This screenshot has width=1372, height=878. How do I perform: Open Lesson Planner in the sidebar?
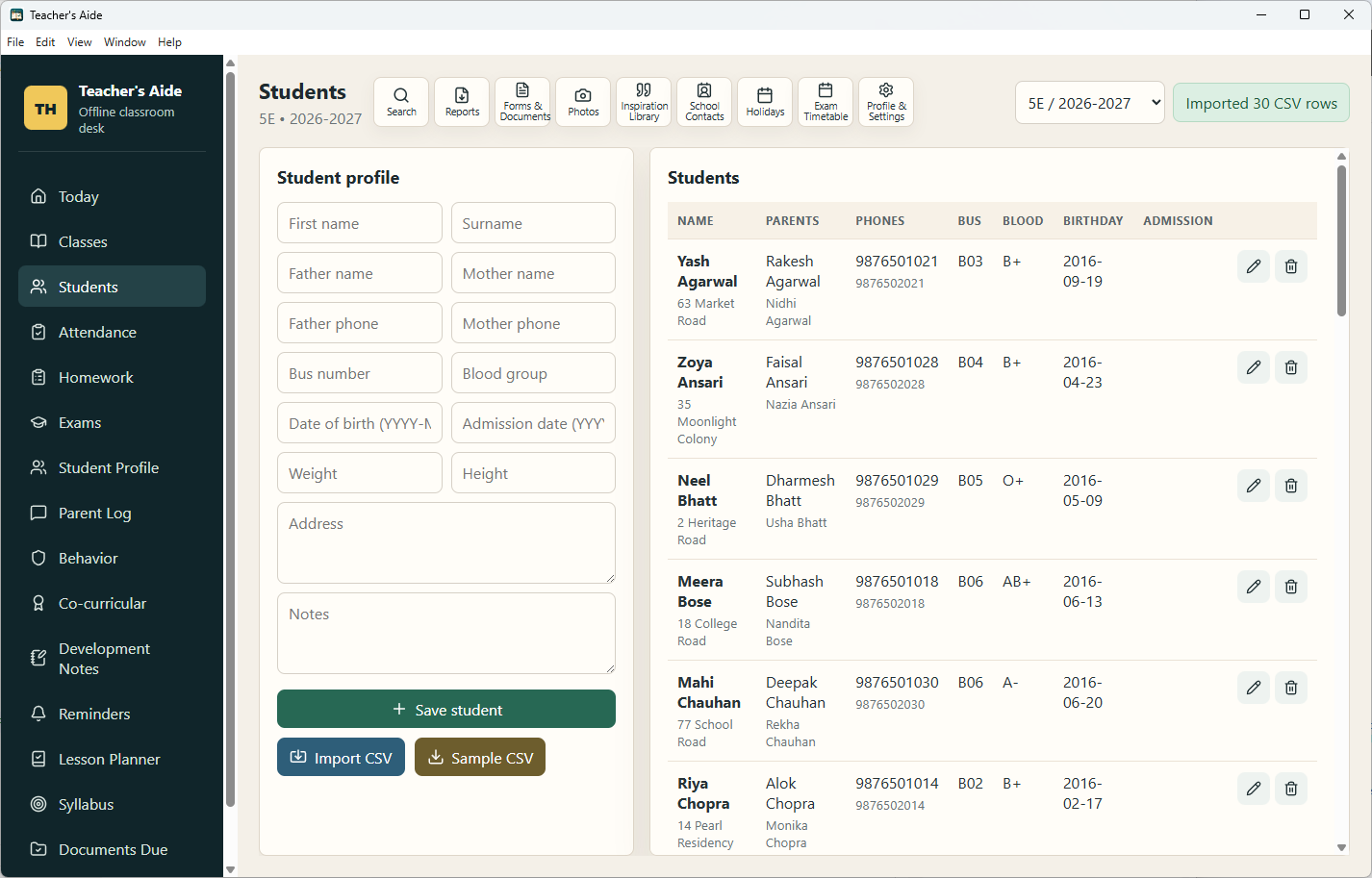click(x=112, y=759)
